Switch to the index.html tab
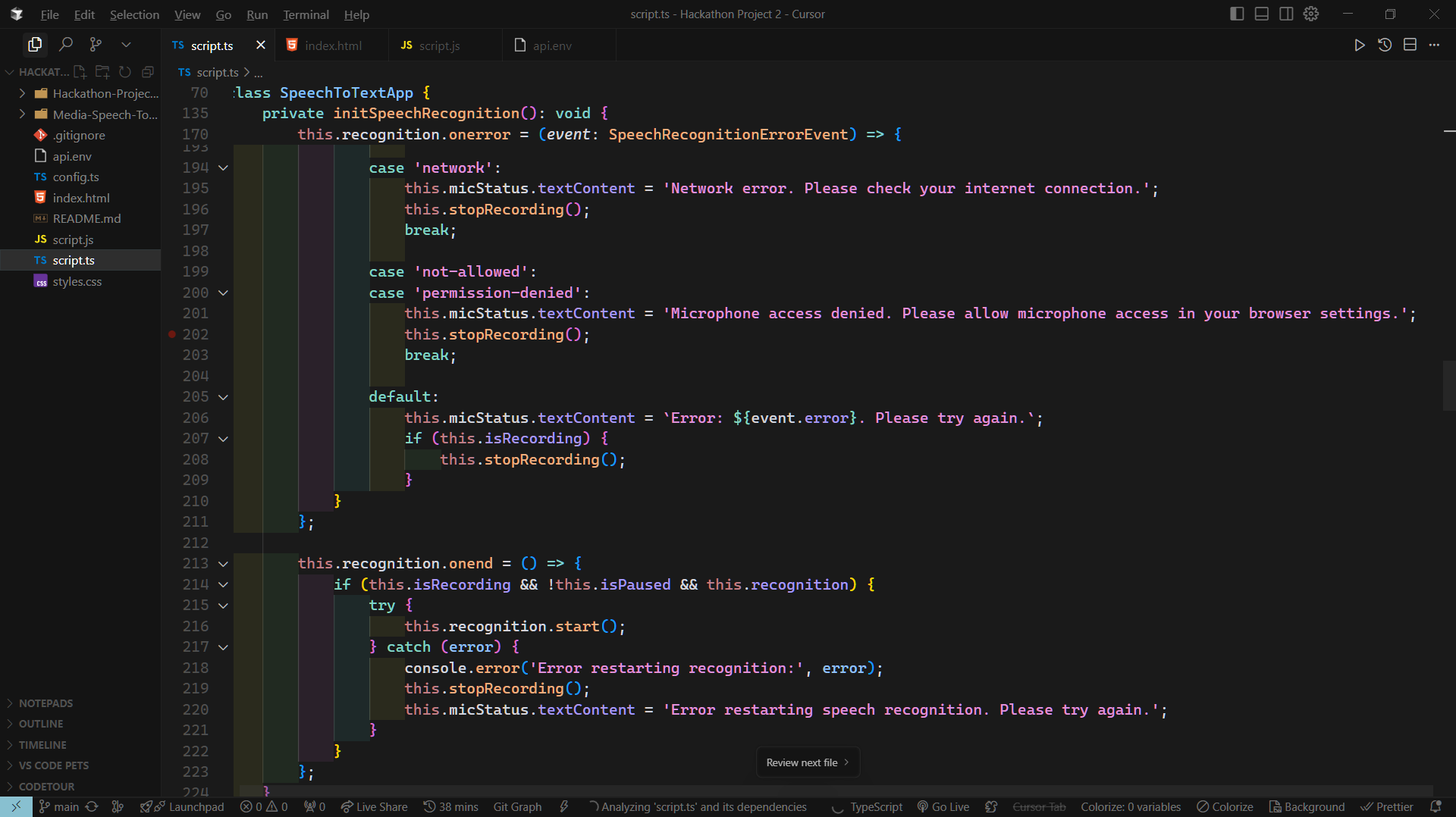Viewport: 1456px width, 817px height. point(331,45)
